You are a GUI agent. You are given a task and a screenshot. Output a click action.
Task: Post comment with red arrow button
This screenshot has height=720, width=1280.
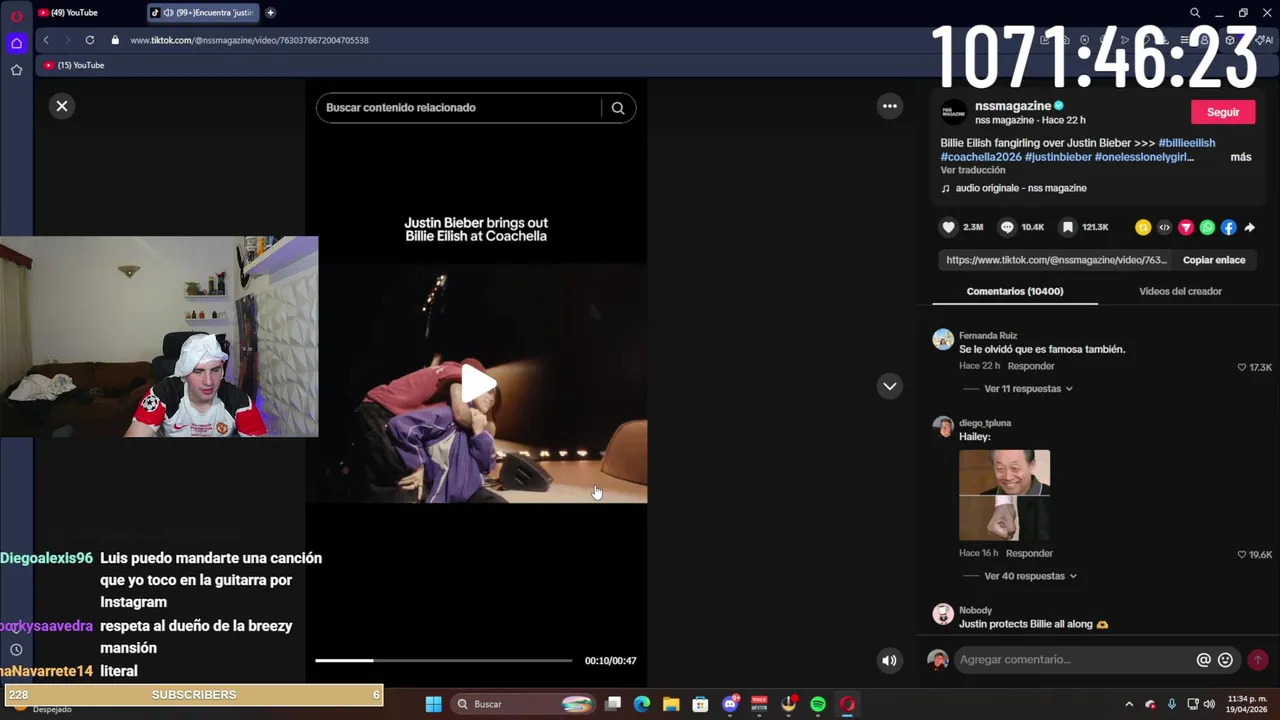[x=1257, y=660]
